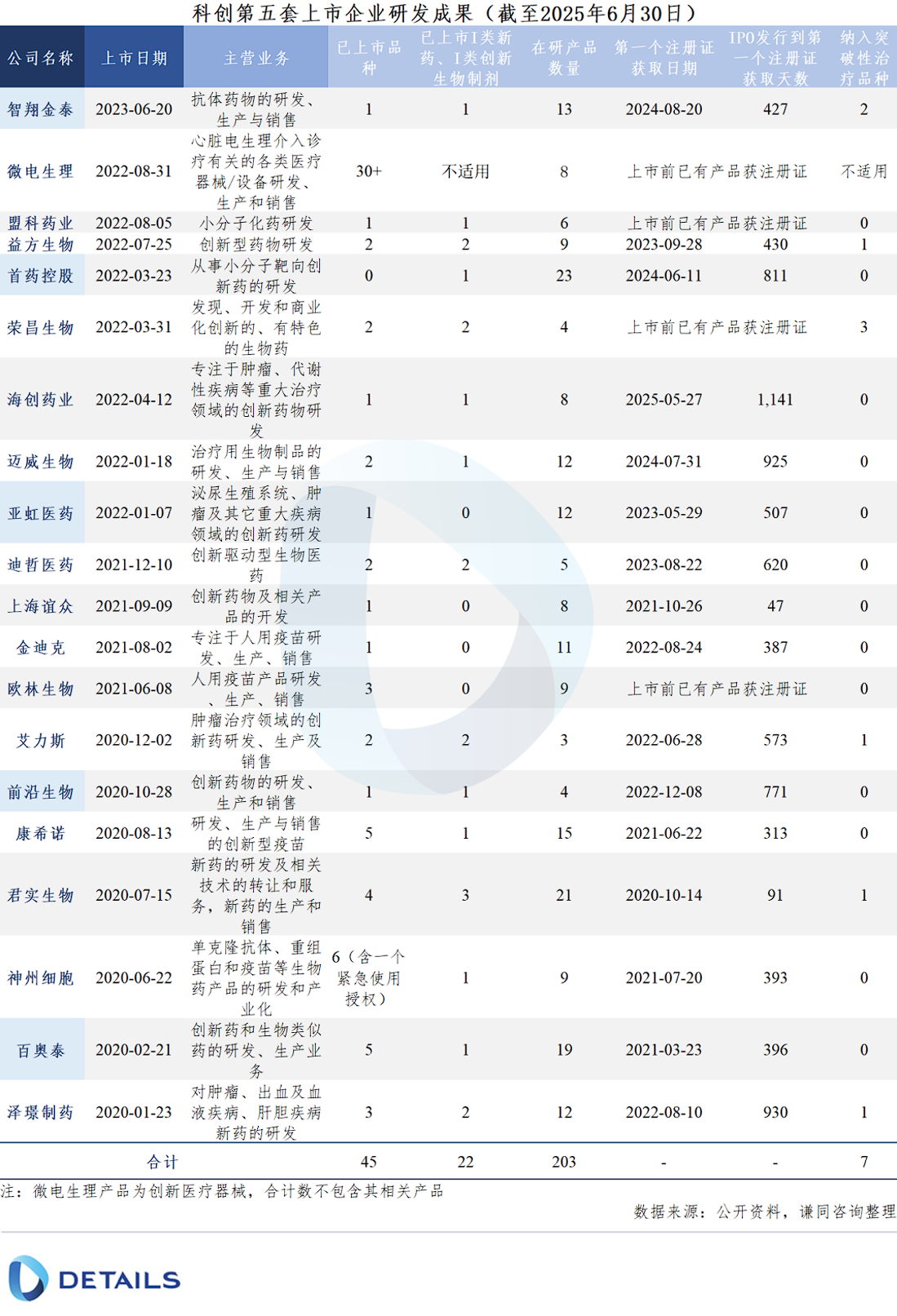Click listing date 2023-06-20
Viewport: 897px width, 1316px height.
pyautogui.click(x=134, y=109)
